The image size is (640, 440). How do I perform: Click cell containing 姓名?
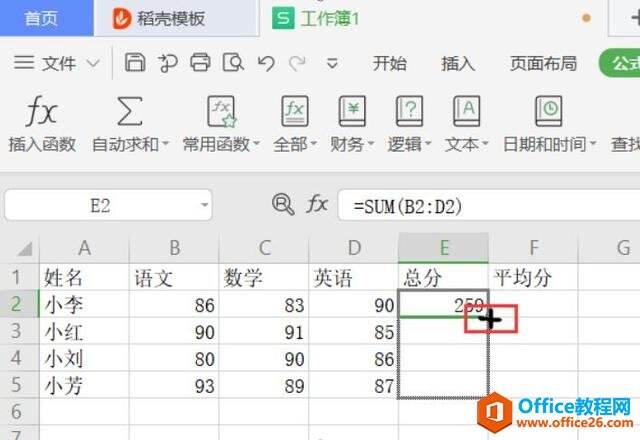[84, 277]
